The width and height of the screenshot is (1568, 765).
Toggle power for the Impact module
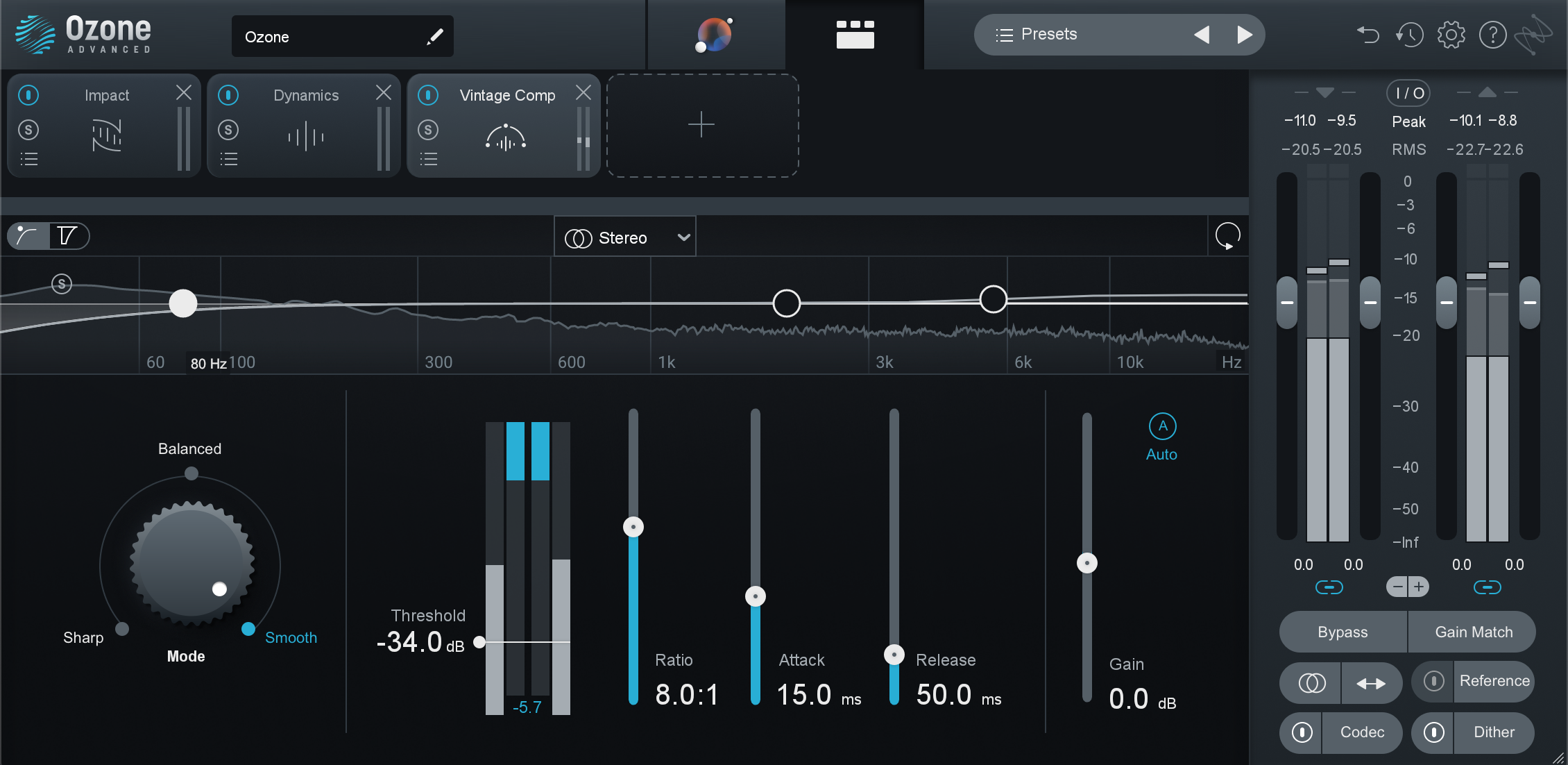tap(28, 94)
